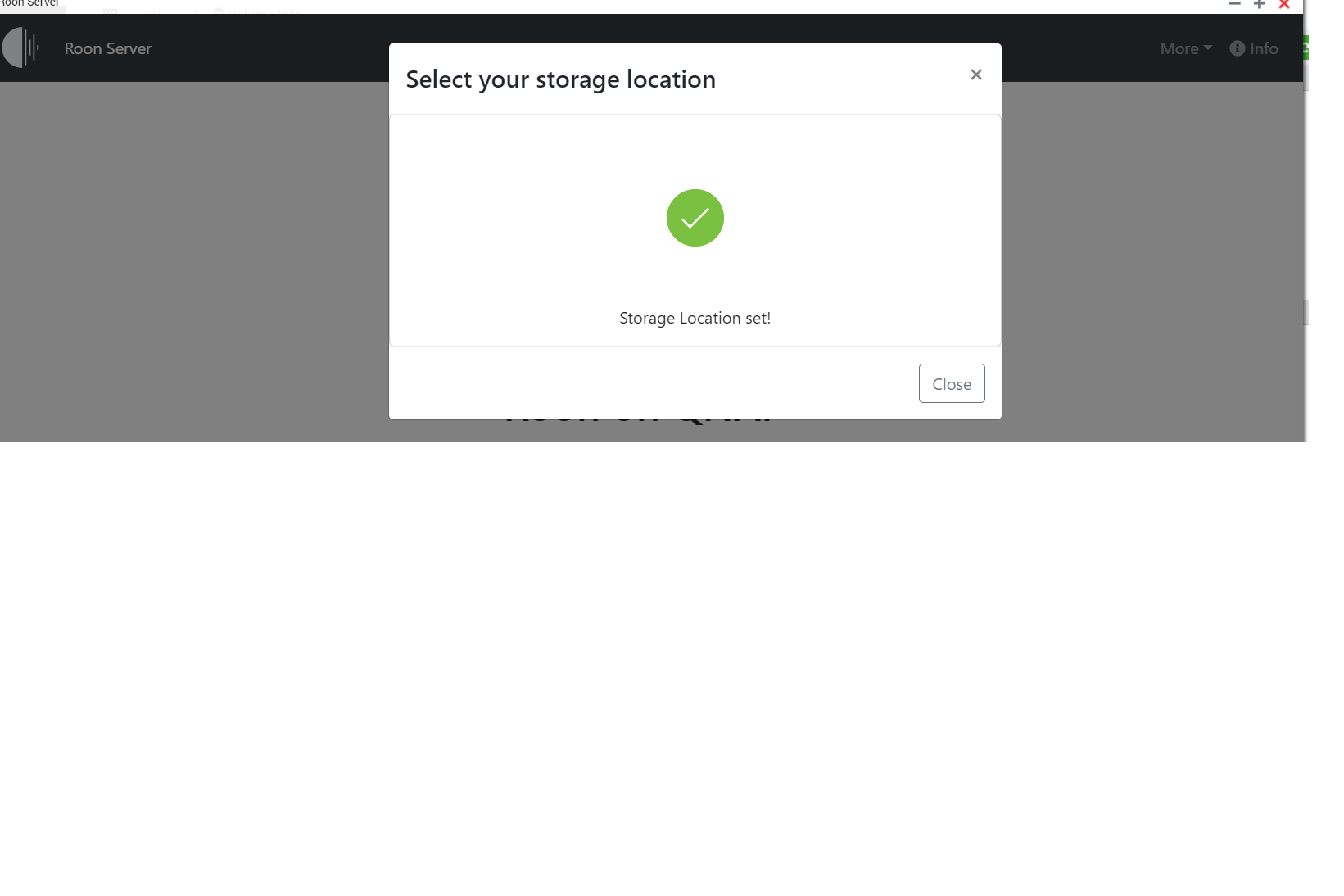Open the Info page link
This screenshot has width=1344, height=896.
[1263, 48]
